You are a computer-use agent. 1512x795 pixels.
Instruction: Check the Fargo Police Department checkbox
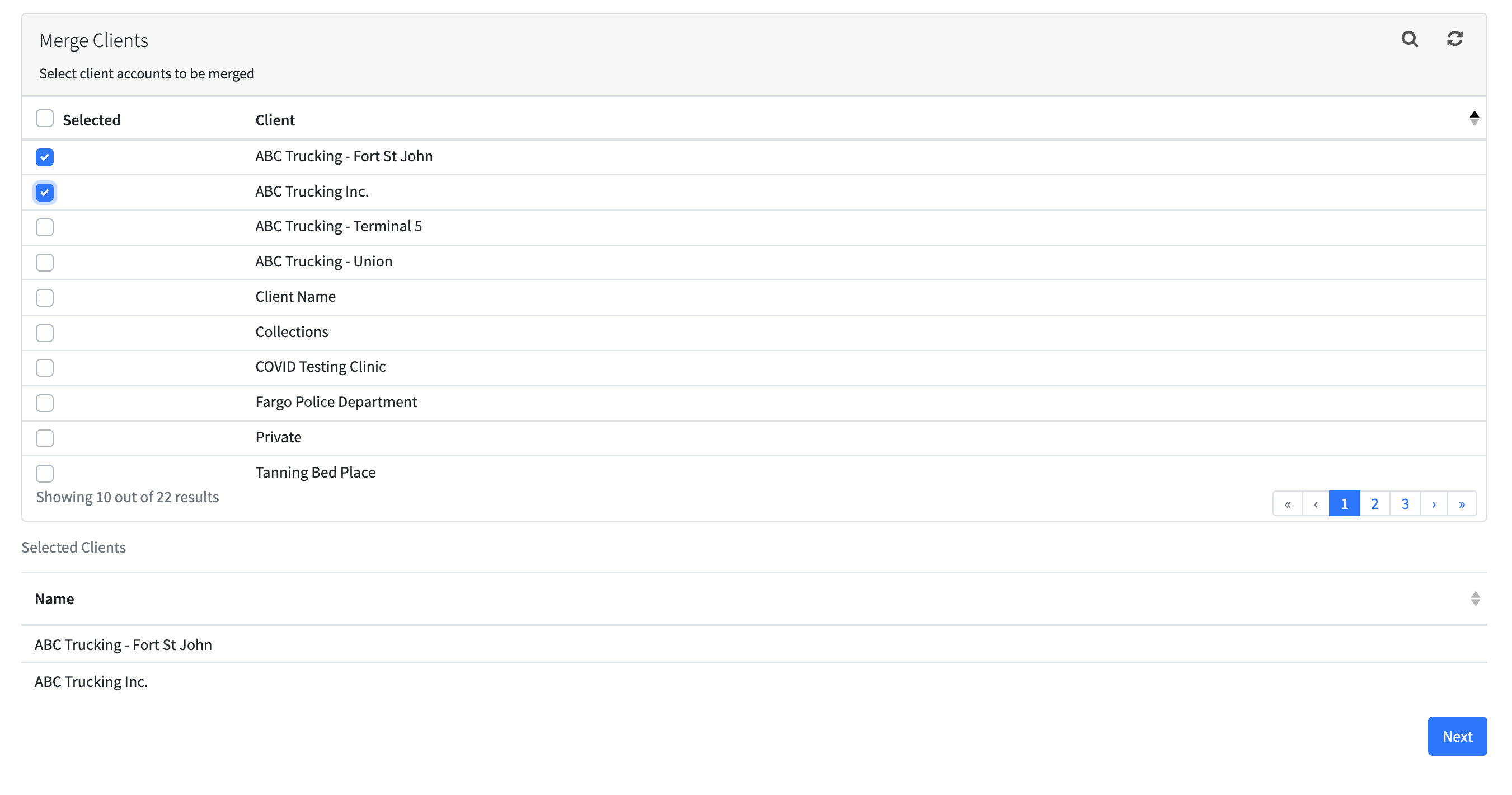[x=45, y=402]
